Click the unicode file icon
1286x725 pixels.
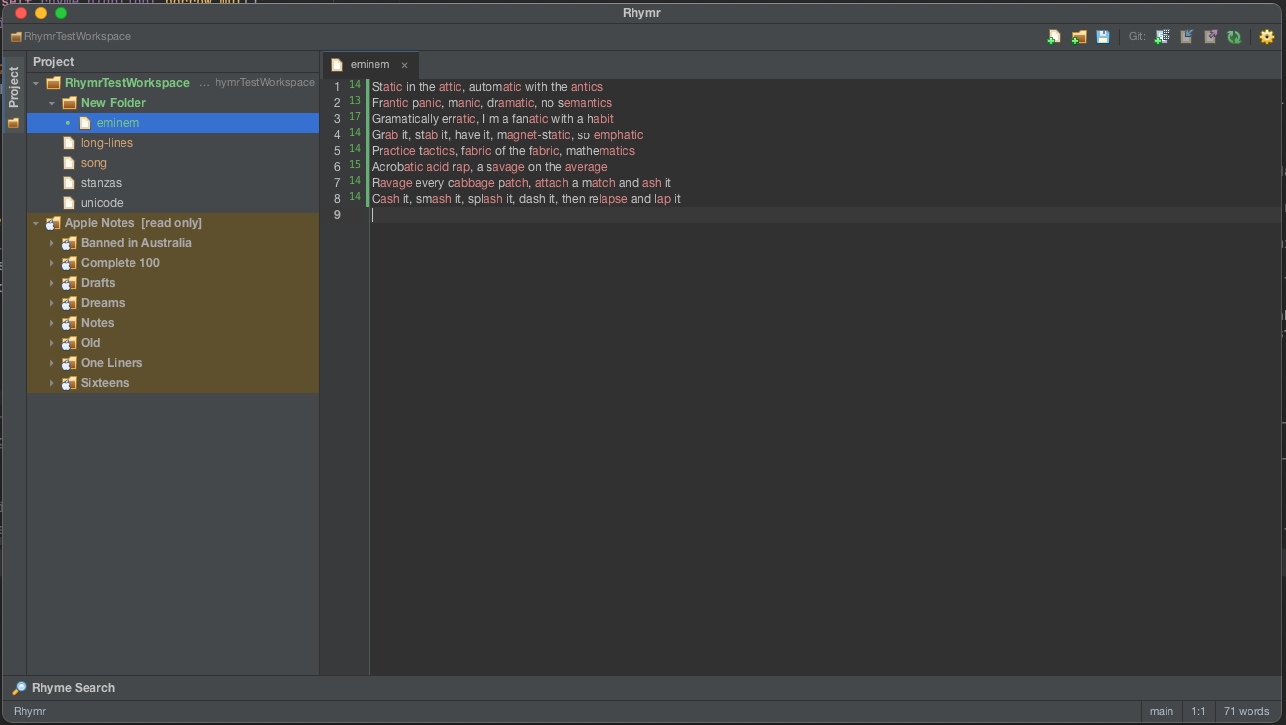click(69, 203)
